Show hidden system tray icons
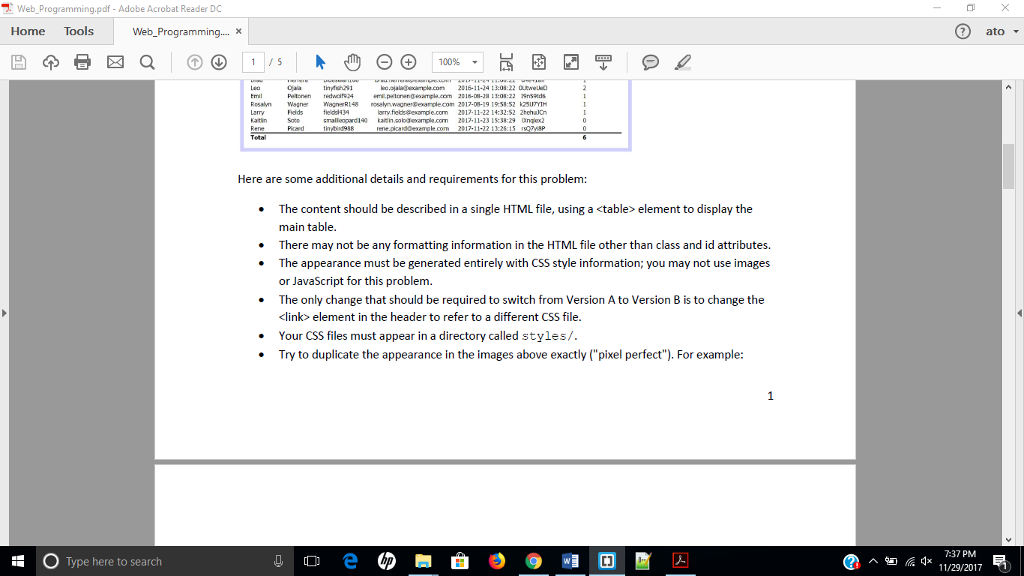This screenshot has height=576, width=1024. pos(873,561)
